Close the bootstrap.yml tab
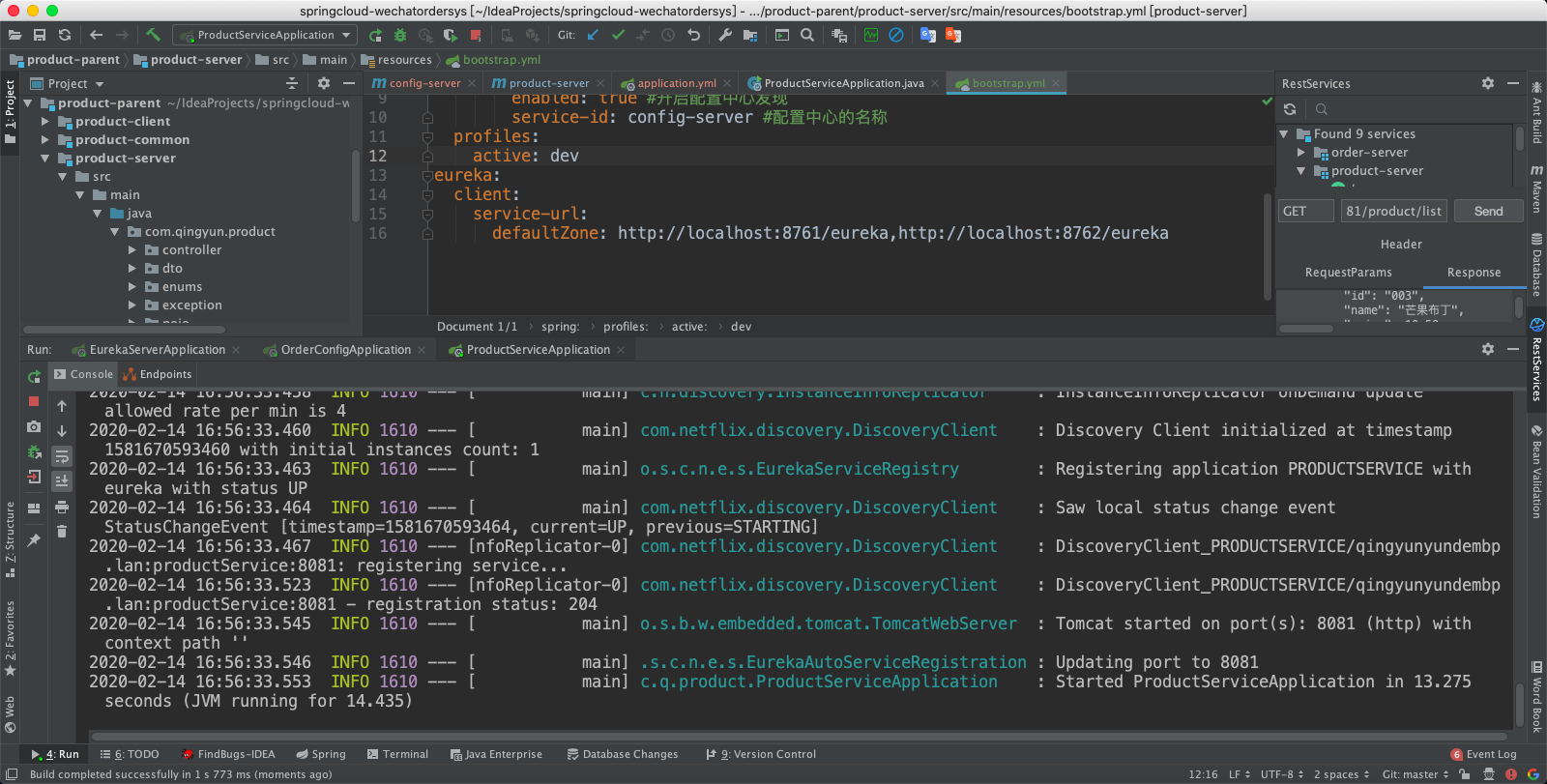1547x784 pixels. 1057,83
